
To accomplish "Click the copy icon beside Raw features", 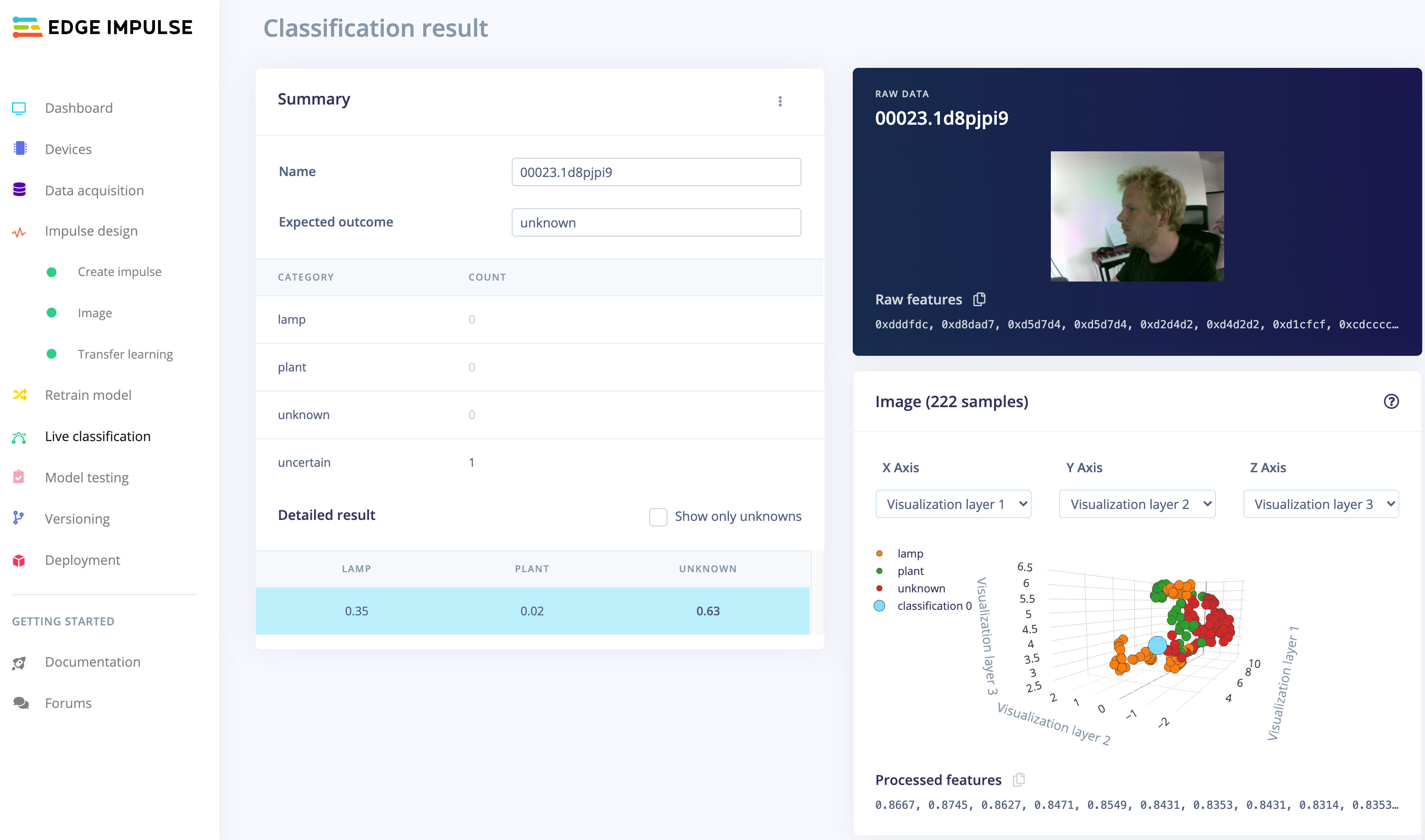I will coord(979,299).
